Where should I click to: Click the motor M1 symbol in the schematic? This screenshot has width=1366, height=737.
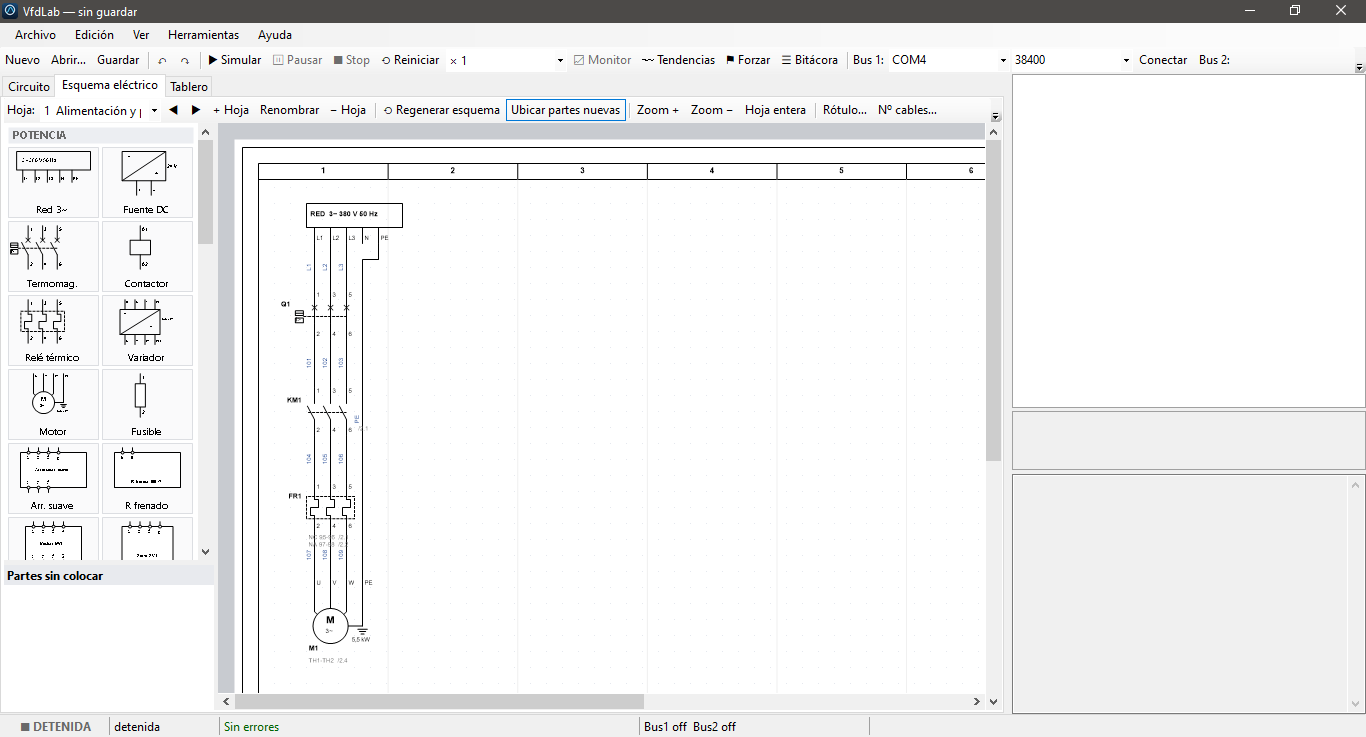(330, 626)
